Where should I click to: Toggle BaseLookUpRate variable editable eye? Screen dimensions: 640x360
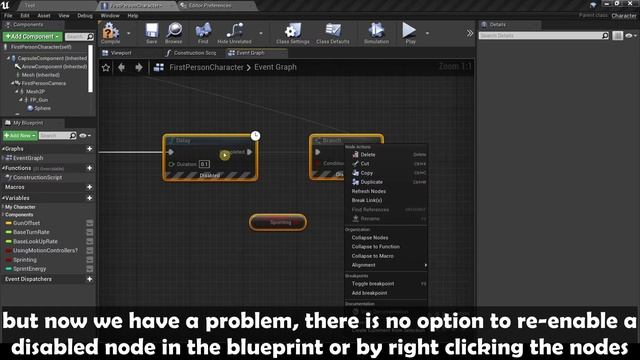(x=90, y=242)
